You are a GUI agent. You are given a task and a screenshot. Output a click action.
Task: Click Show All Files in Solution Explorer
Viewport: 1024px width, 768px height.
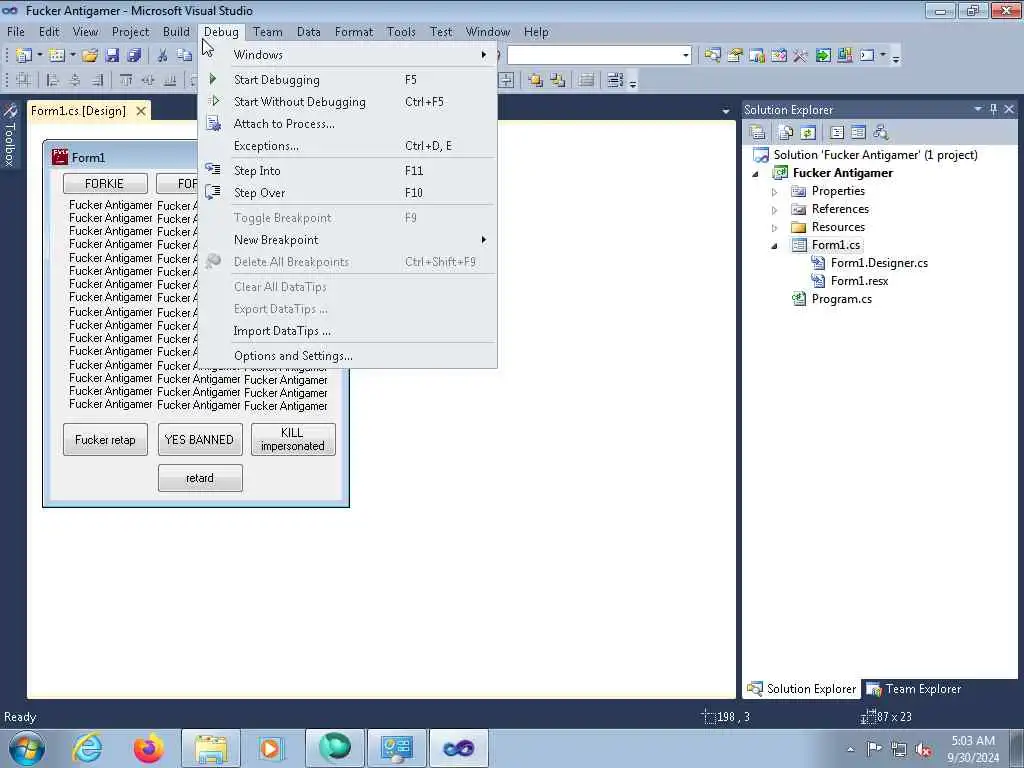(786, 133)
